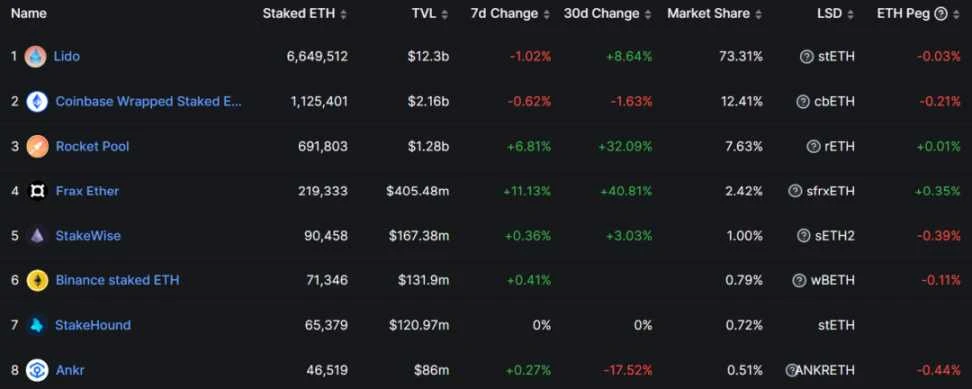Click the help icon beside stETH for Lido
The image size is (972, 389).
[806, 56]
